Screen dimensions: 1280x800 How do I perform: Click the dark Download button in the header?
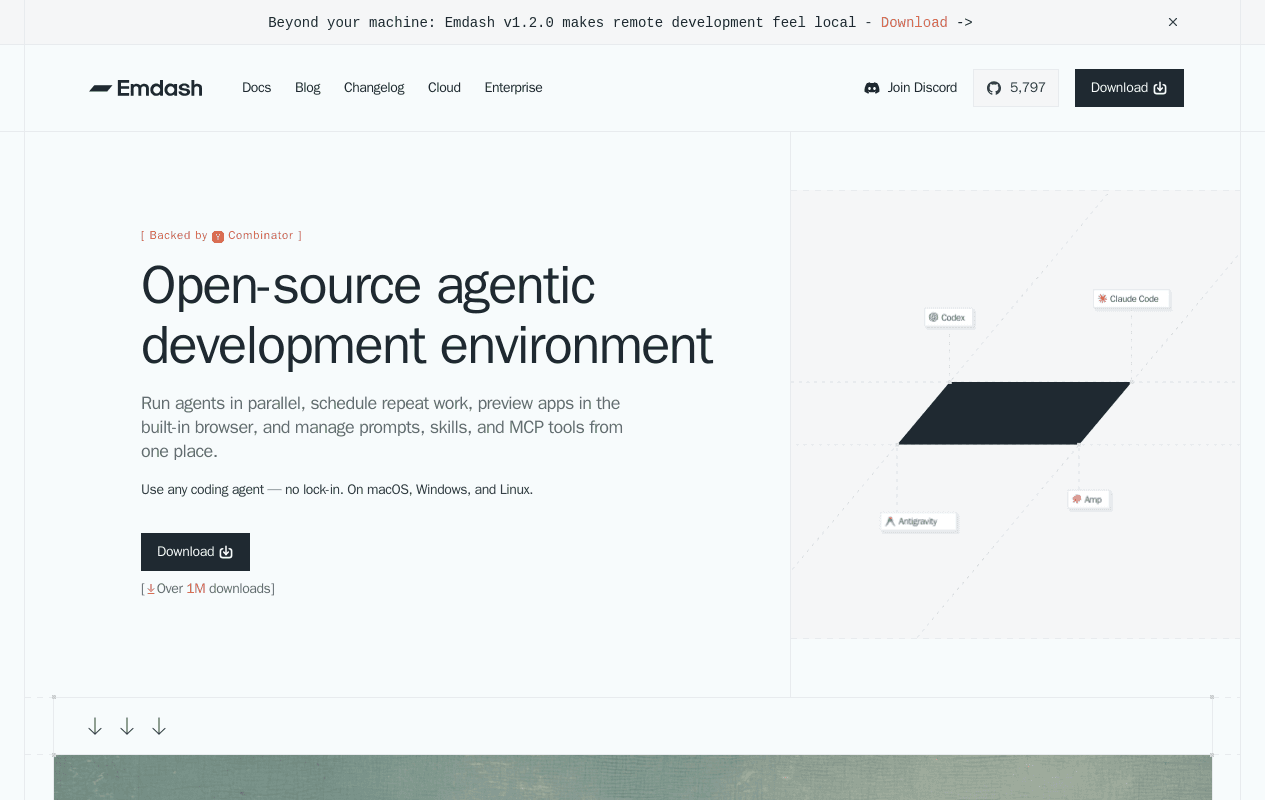coord(1129,88)
